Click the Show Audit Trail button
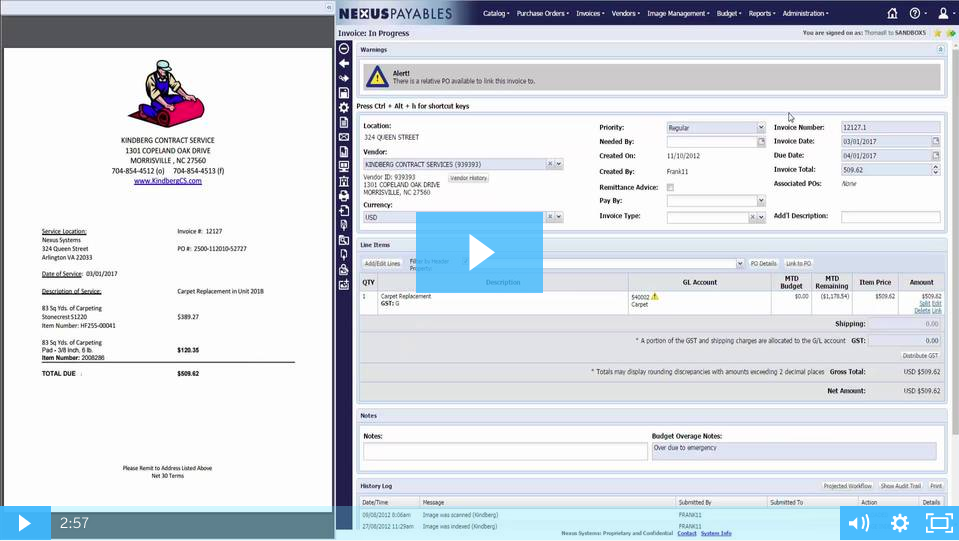 (x=900, y=486)
